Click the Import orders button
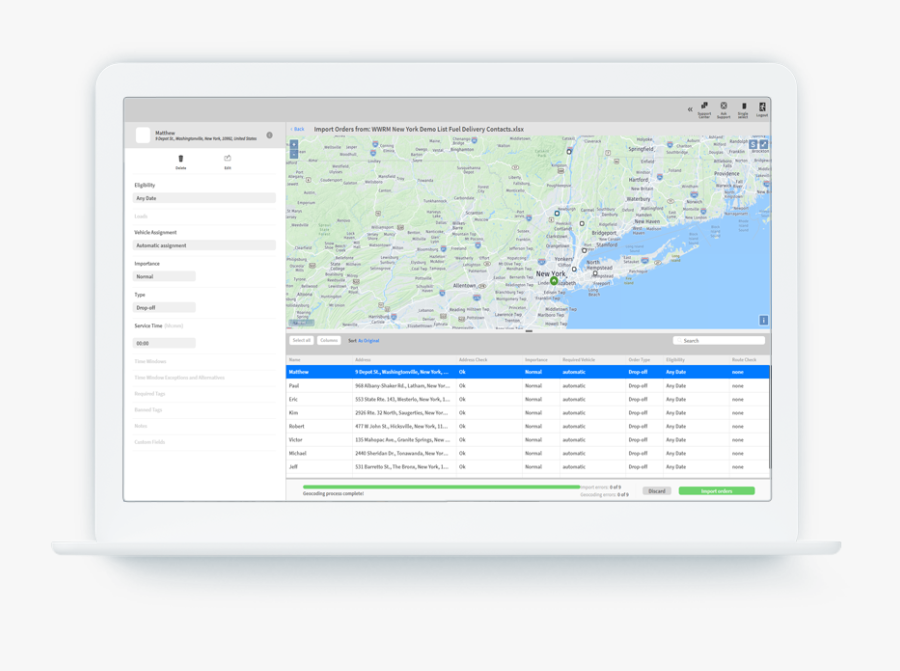This screenshot has width=900, height=671. (716, 491)
